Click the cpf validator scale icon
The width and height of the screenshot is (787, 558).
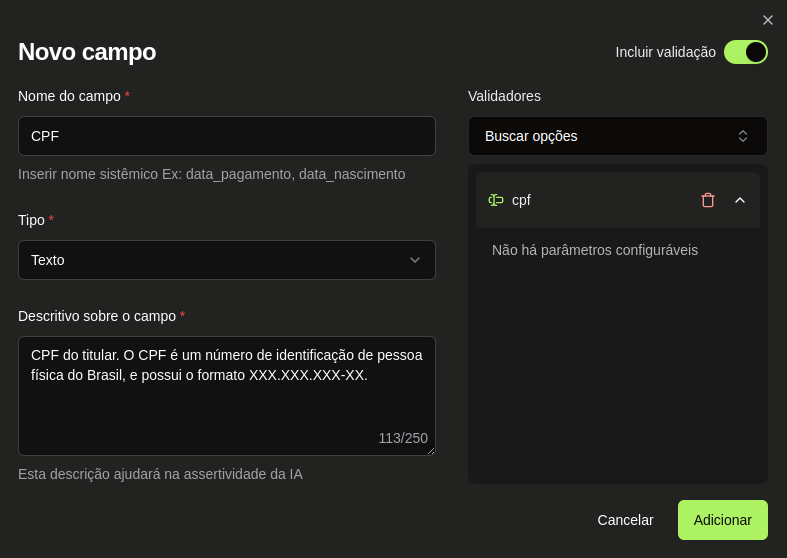[496, 200]
